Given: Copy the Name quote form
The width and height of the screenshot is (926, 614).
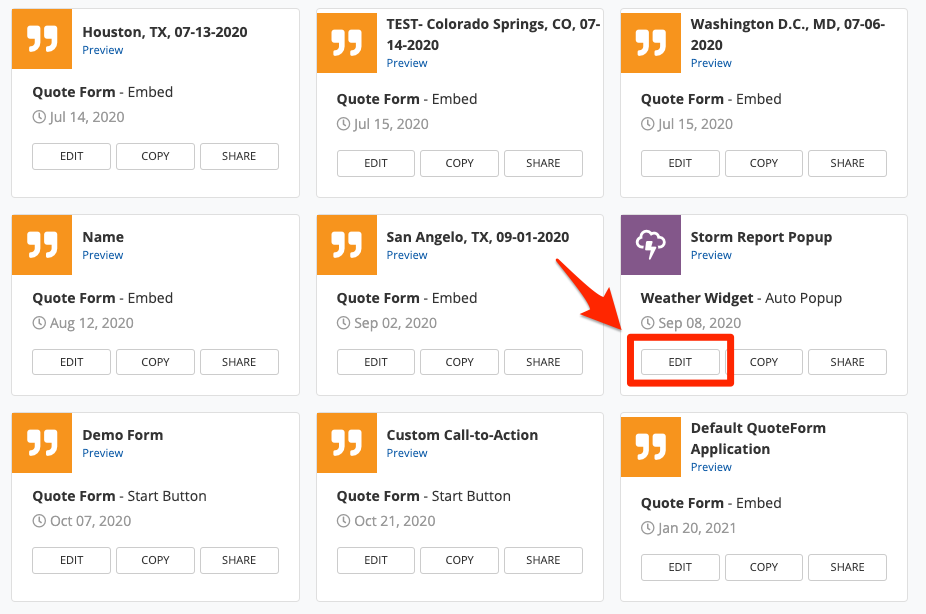Looking at the screenshot, I should (x=155, y=362).
